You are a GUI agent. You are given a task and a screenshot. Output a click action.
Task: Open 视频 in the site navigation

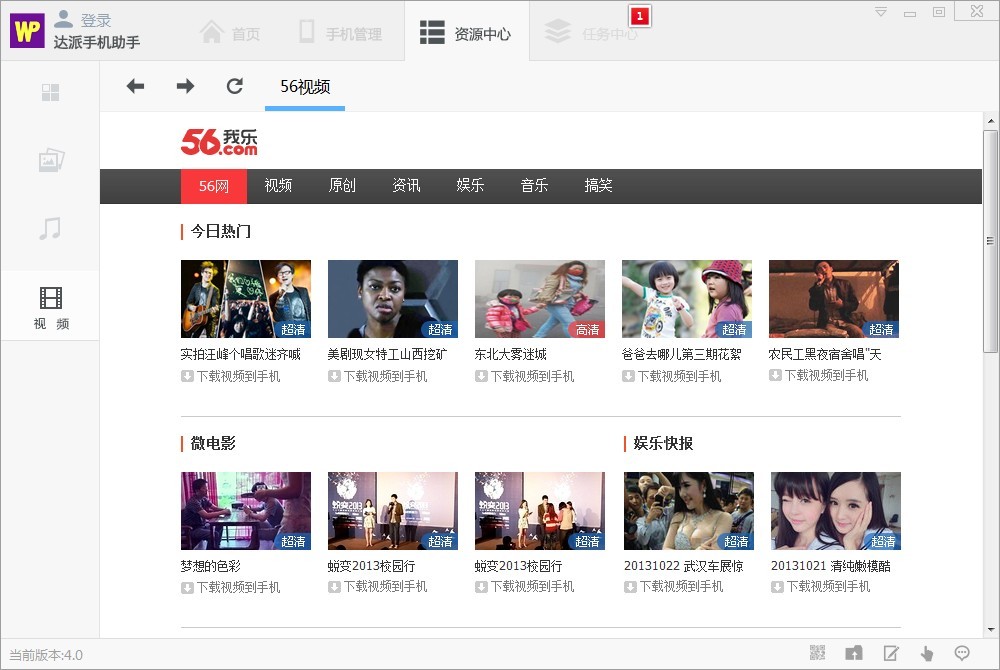pyautogui.click(x=278, y=186)
